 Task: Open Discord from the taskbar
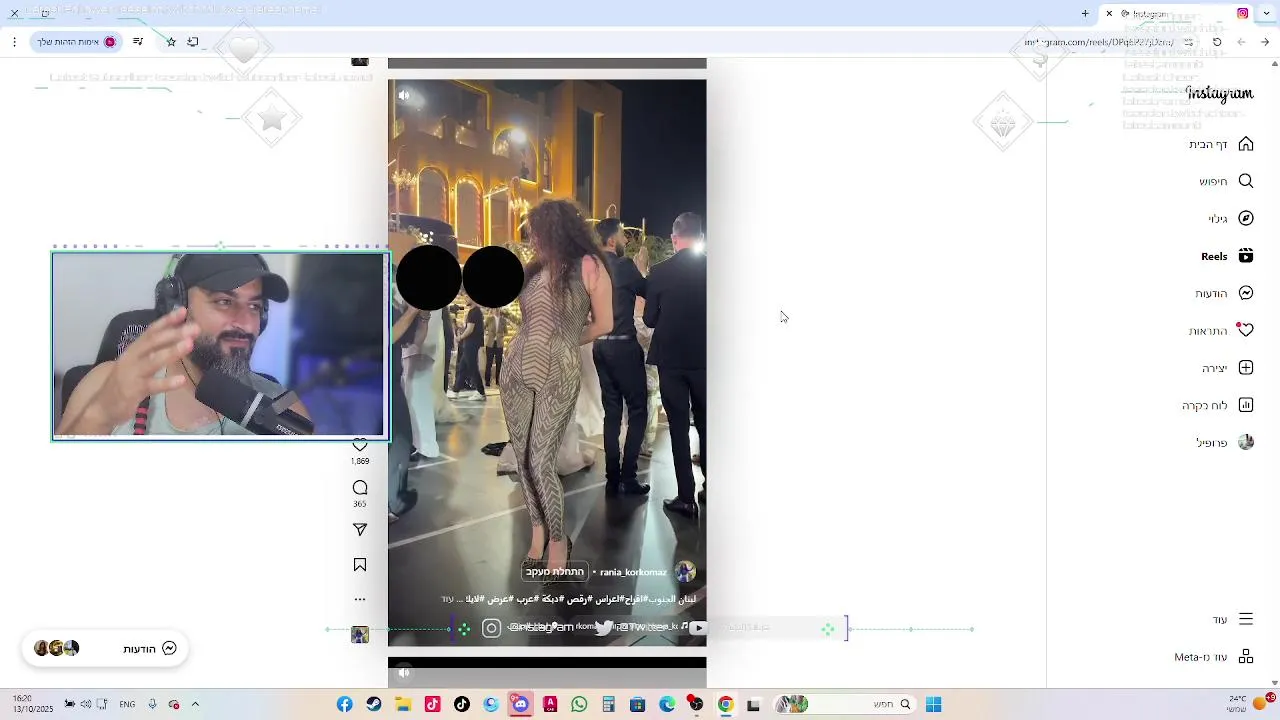click(520, 705)
